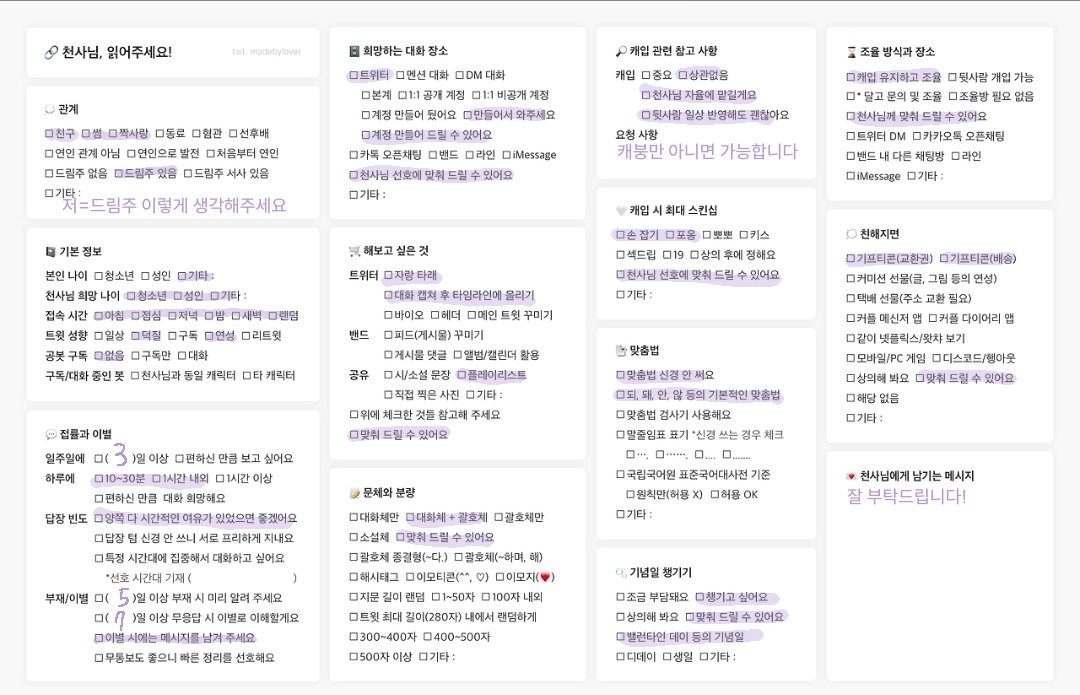
Task: Select the "연인으로 발전" checkbox
Action: point(131,154)
